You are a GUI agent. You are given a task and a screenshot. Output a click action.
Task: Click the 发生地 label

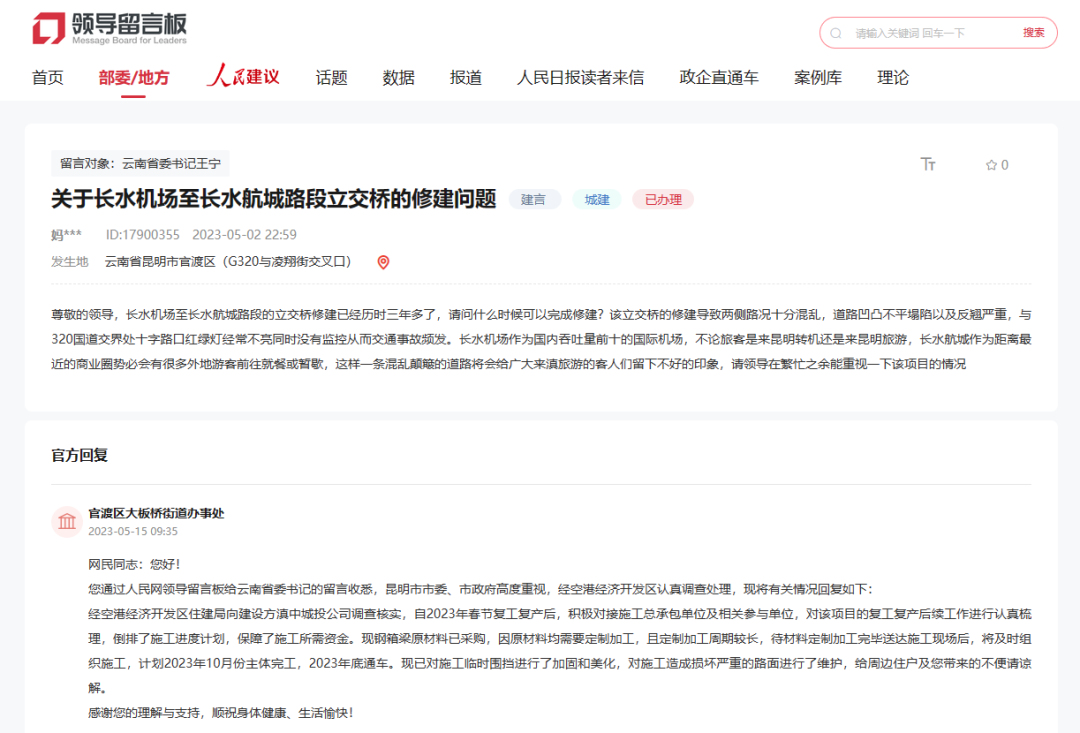(70, 262)
